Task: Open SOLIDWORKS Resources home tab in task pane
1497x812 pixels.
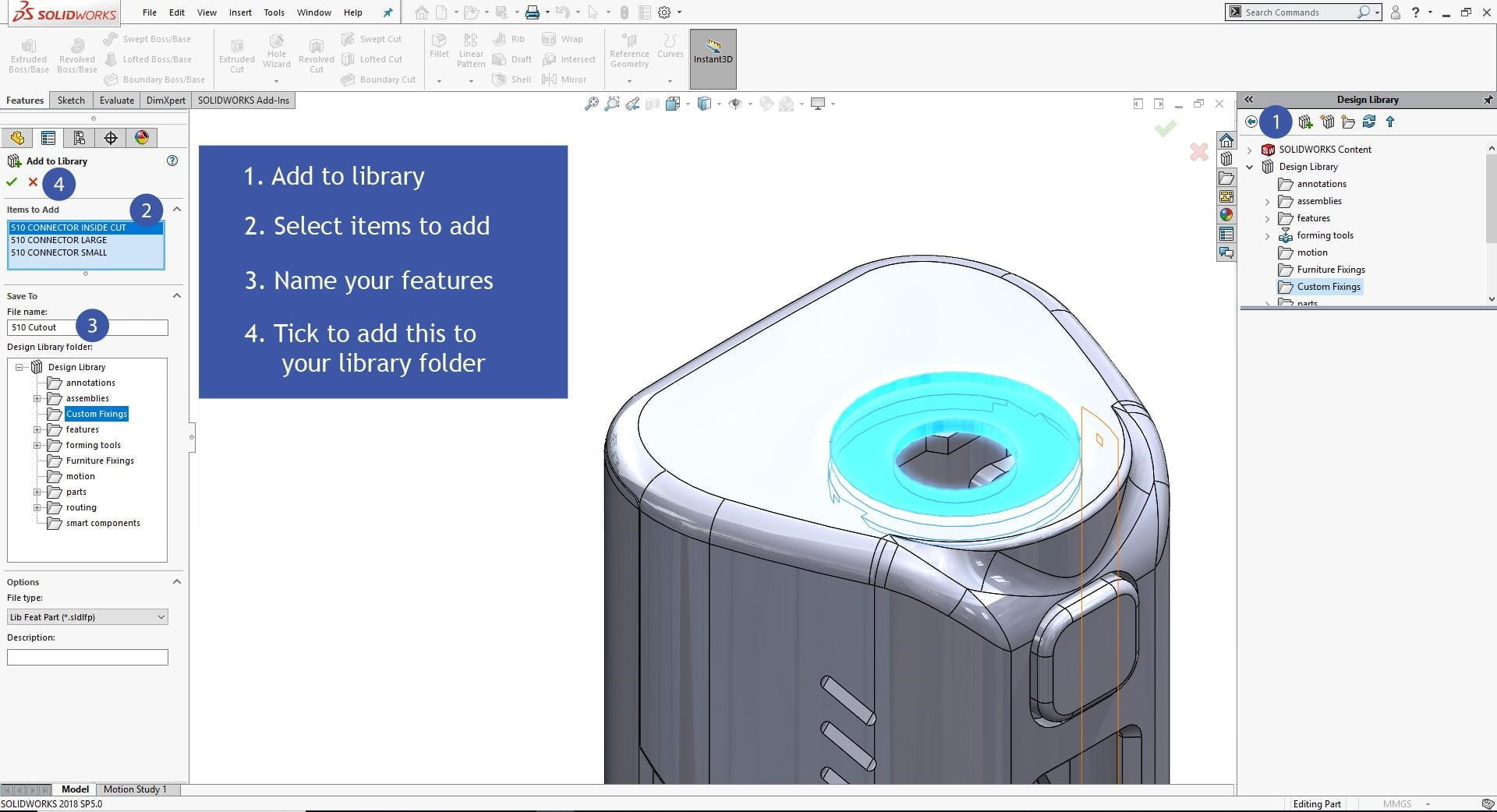Action: tap(1226, 140)
